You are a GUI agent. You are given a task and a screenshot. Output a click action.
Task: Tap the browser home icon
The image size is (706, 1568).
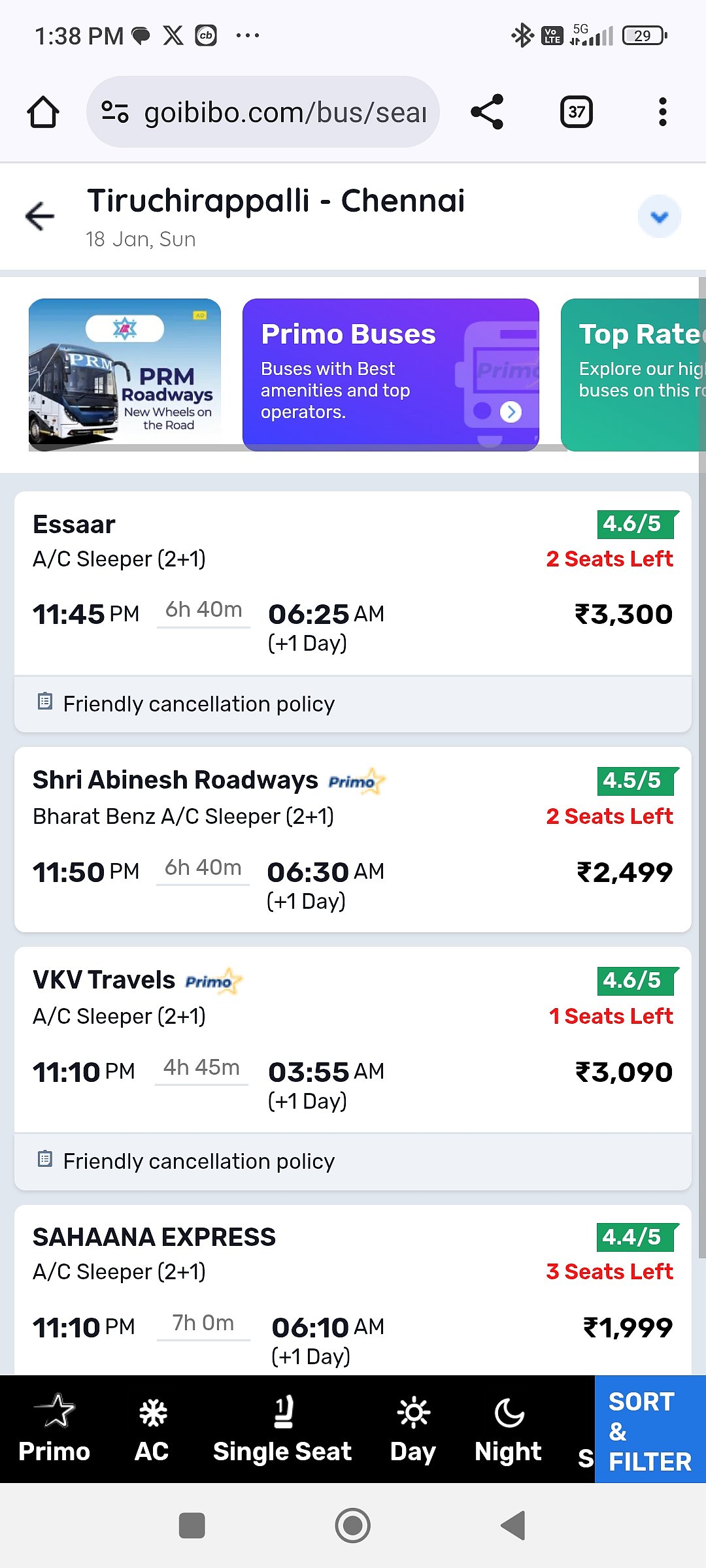(x=43, y=112)
